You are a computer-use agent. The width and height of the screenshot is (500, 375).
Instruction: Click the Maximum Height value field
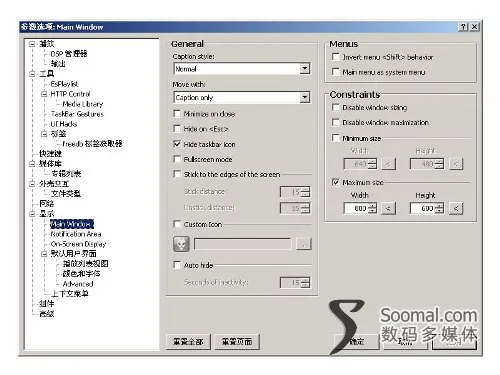click(423, 208)
